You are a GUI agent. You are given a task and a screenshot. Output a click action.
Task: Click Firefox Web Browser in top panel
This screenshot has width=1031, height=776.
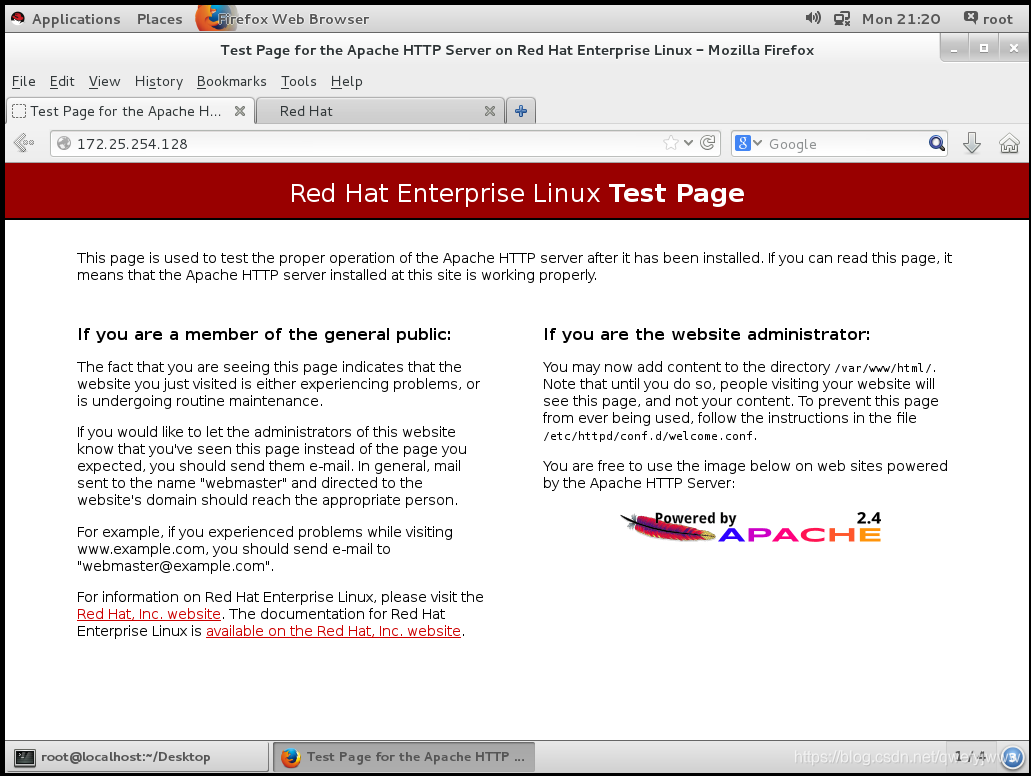click(283, 19)
